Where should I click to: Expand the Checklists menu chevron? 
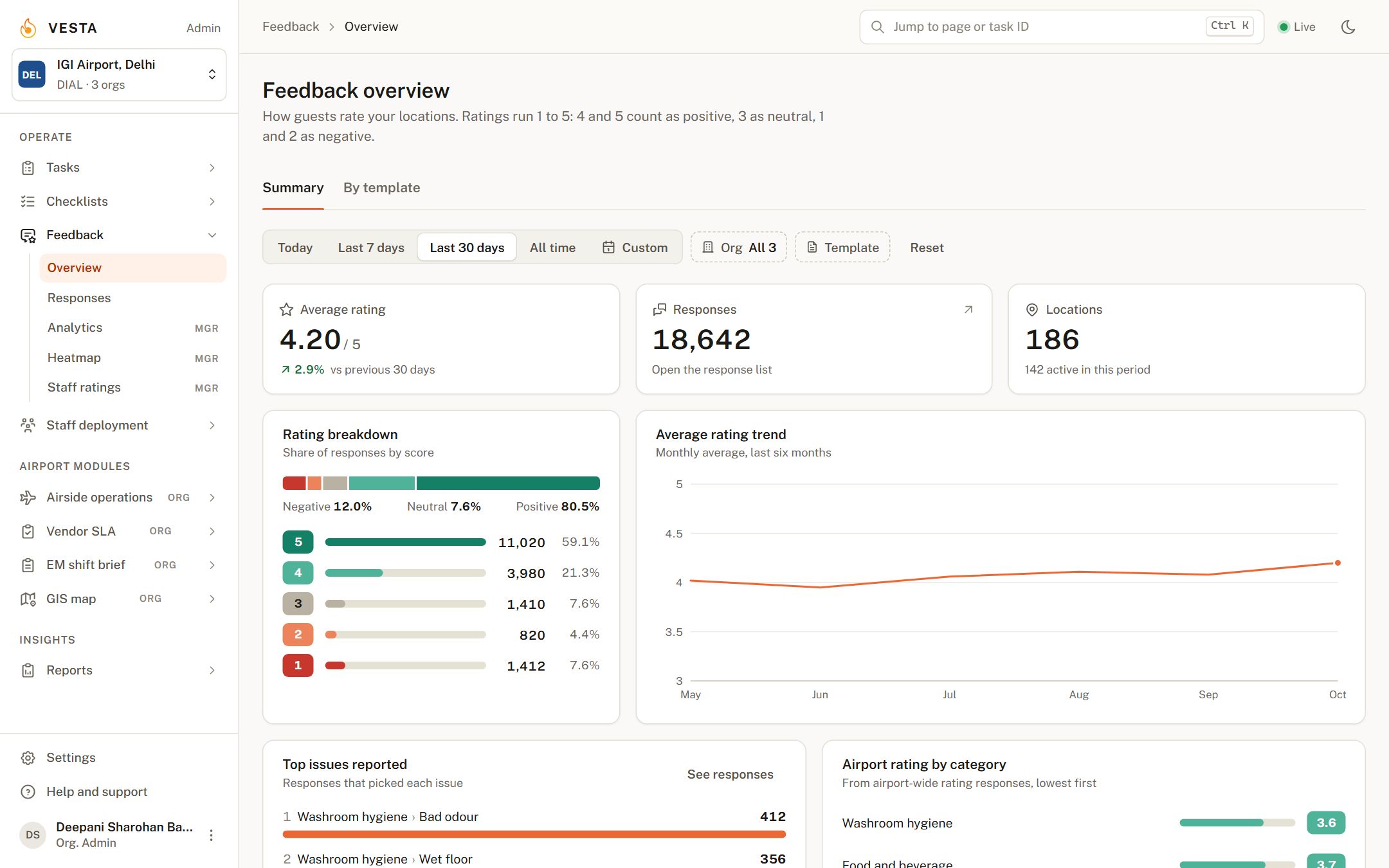coord(212,202)
